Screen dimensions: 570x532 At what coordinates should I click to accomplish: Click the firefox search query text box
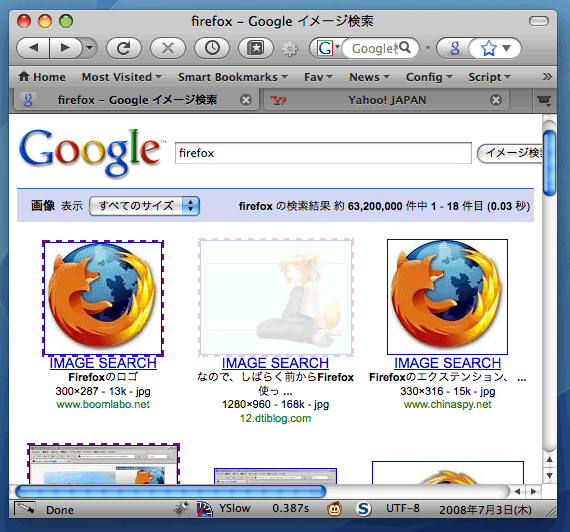[x=323, y=153]
